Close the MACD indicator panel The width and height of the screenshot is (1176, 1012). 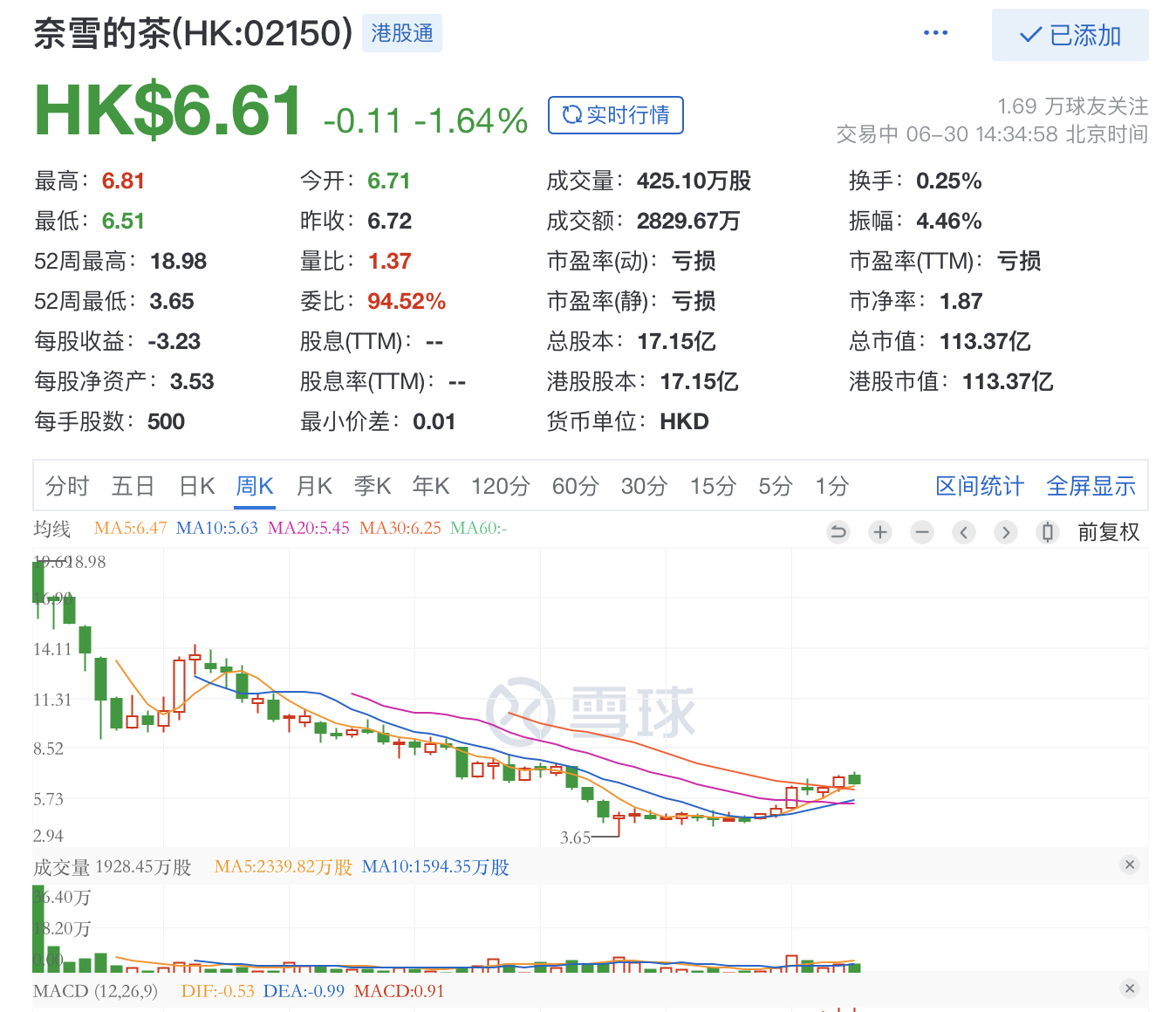1130,988
